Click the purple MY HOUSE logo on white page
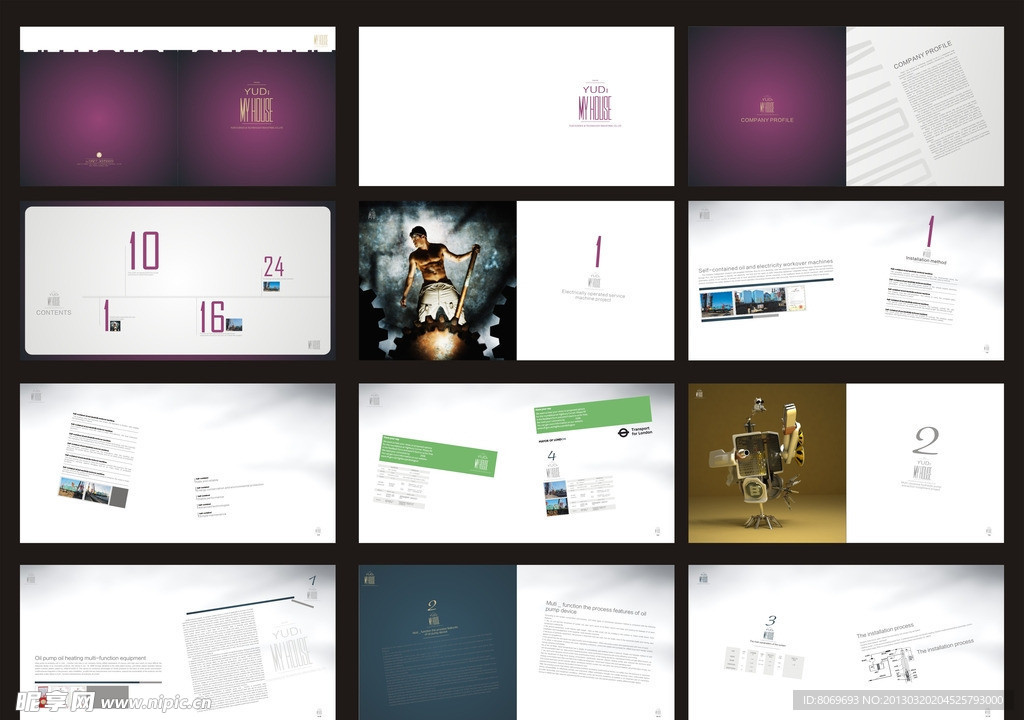This screenshot has height=720, width=1024. 595,103
